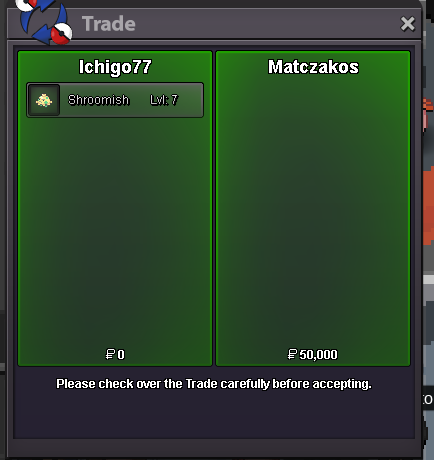Click the Pokédollar symbol beside 50,000
This screenshot has height=460, width=434.
click(x=292, y=354)
